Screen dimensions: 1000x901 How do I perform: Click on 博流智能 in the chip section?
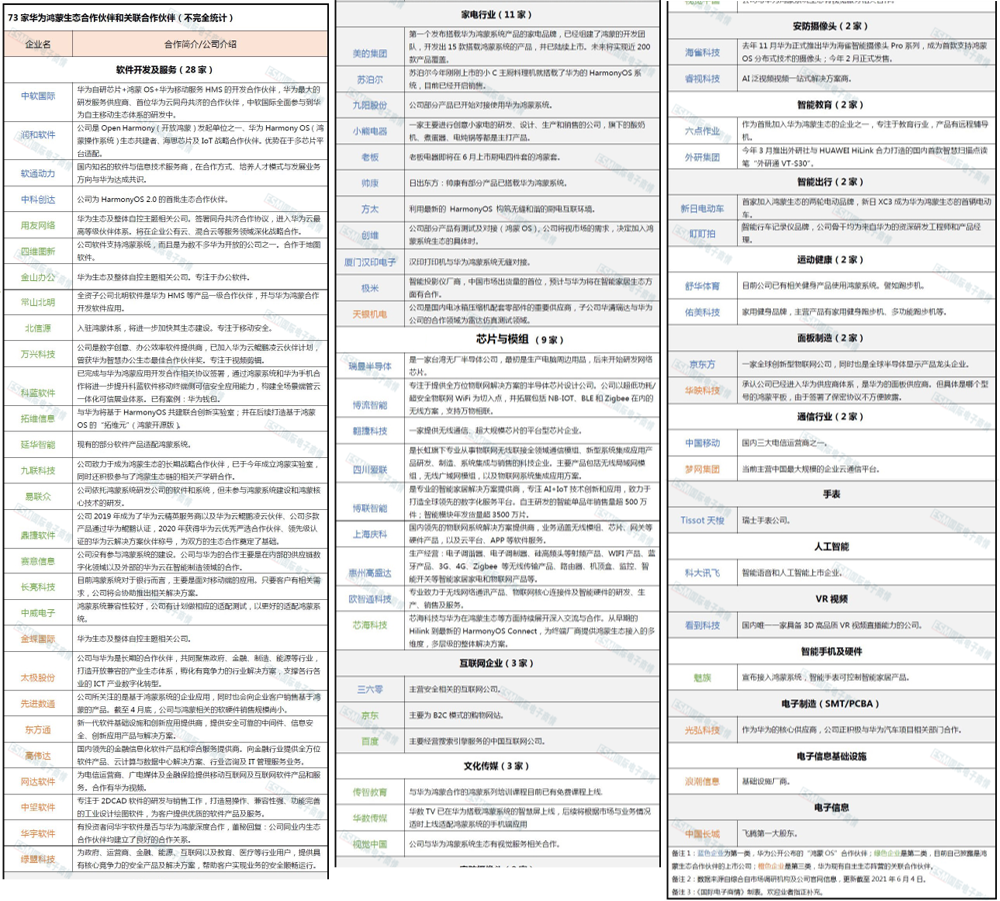pos(370,405)
